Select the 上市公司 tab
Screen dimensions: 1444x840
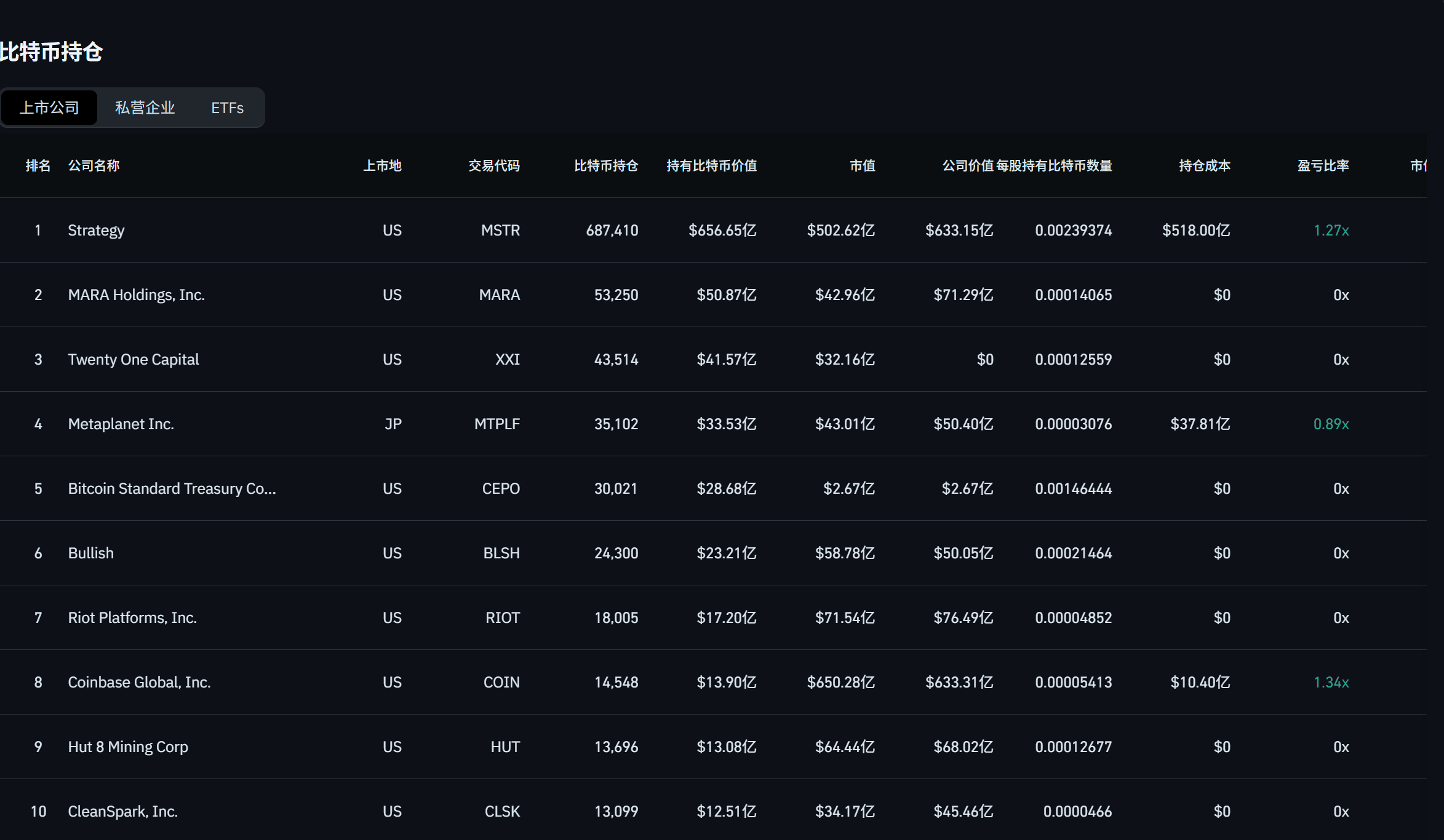pyautogui.click(x=49, y=108)
